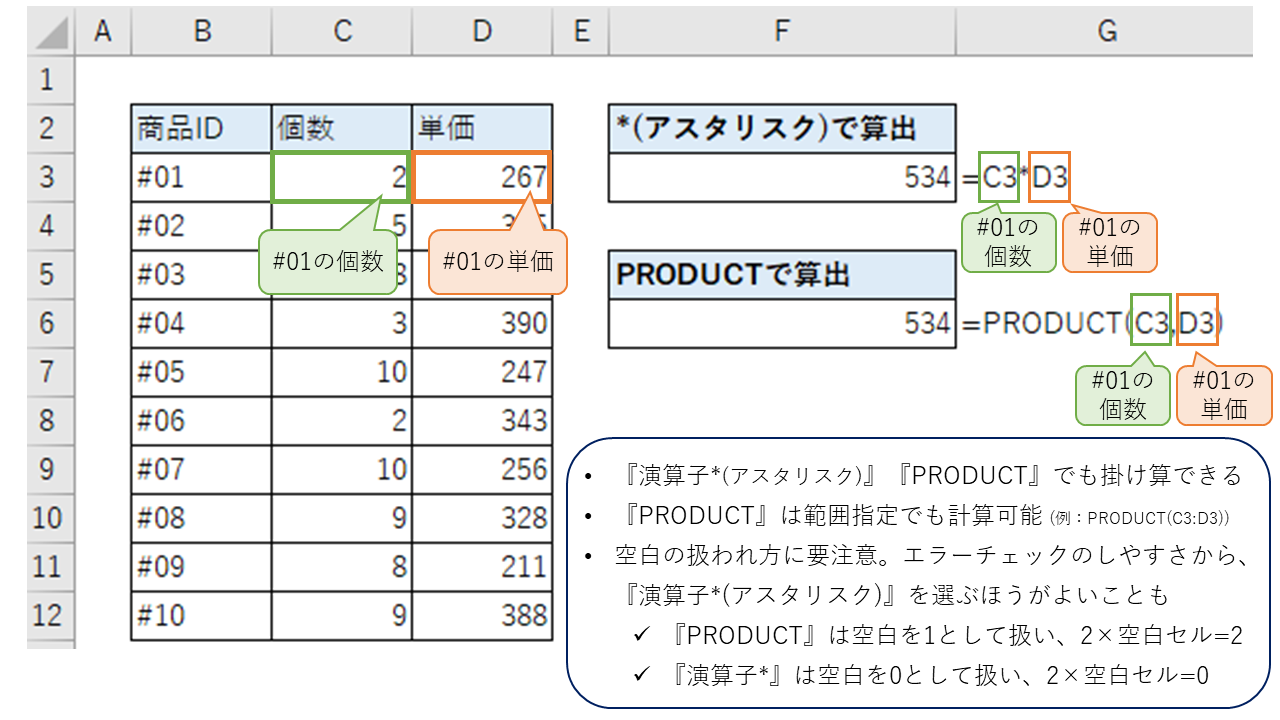This screenshot has height=720, width=1280.
Task: Click the quantity cell in the #07 row
Action: (x=342, y=470)
